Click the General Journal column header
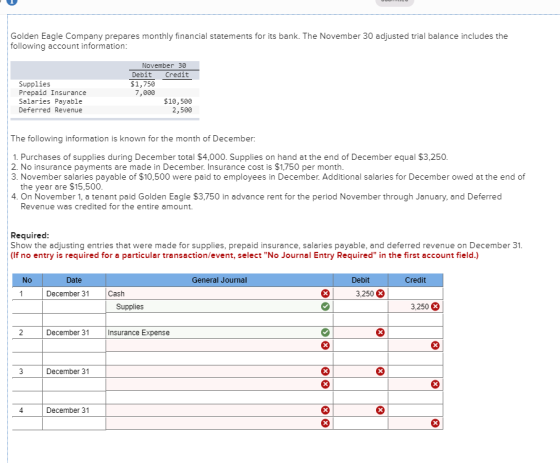This screenshot has width=560, height=463. (219, 280)
